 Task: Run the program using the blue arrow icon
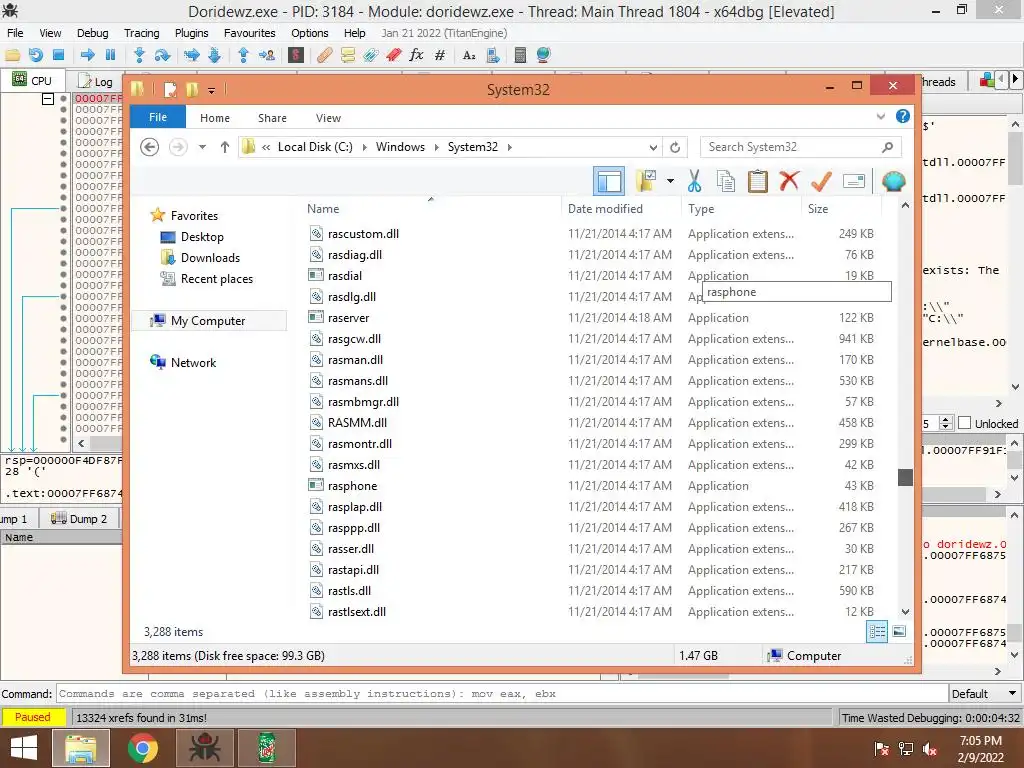88,55
